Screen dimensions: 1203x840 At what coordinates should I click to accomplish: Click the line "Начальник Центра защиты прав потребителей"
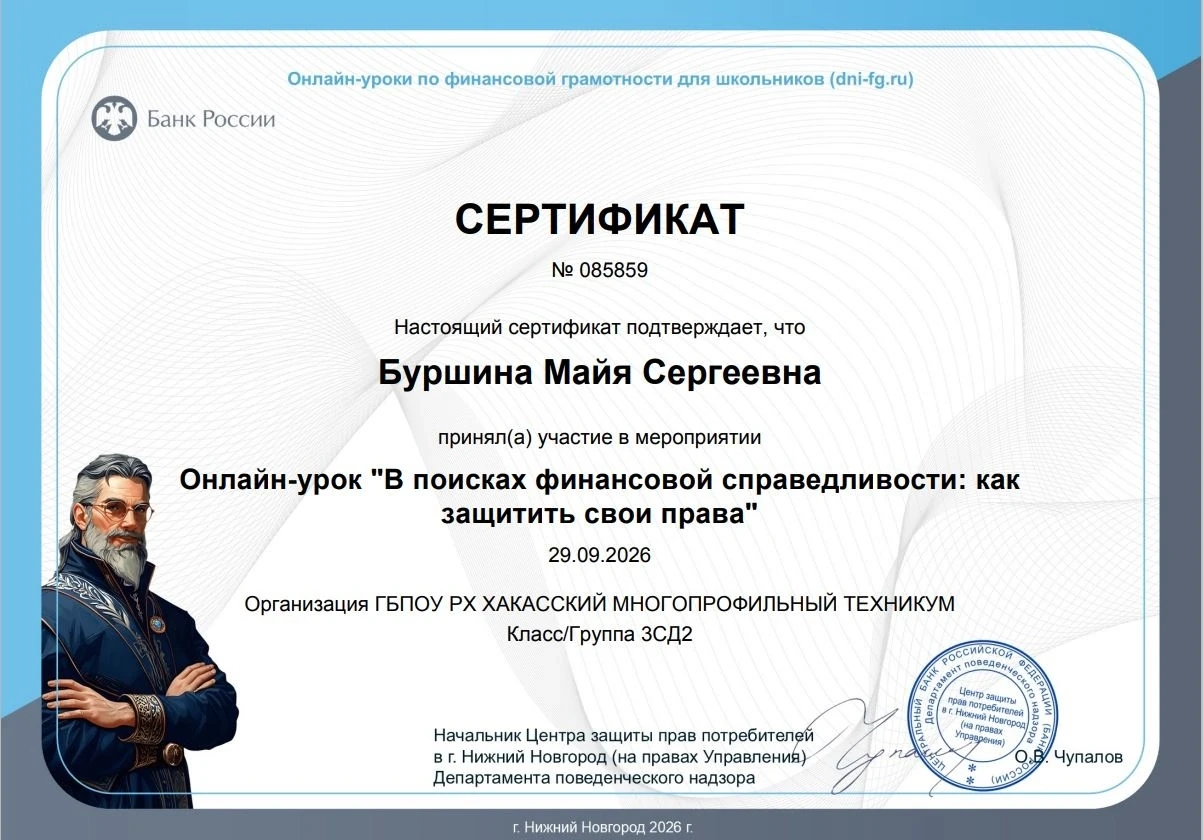tap(625, 736)
